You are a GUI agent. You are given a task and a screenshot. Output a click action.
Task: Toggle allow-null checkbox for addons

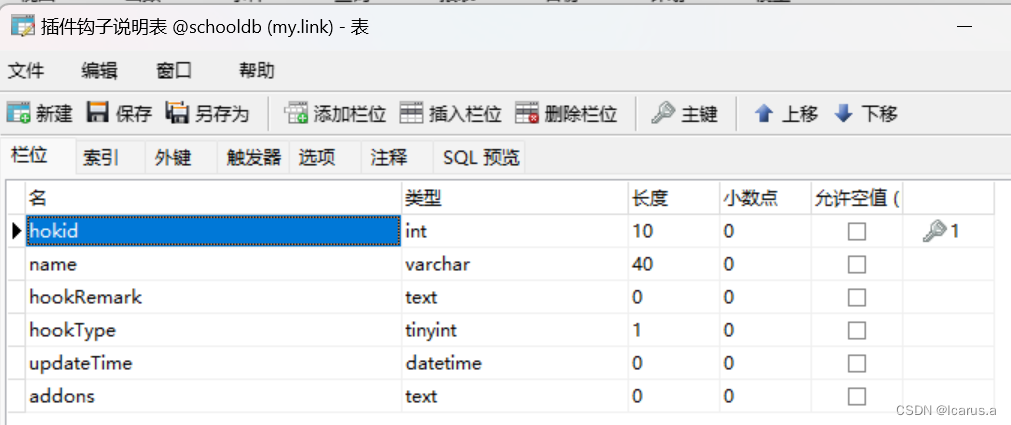[x=856, y=396]
